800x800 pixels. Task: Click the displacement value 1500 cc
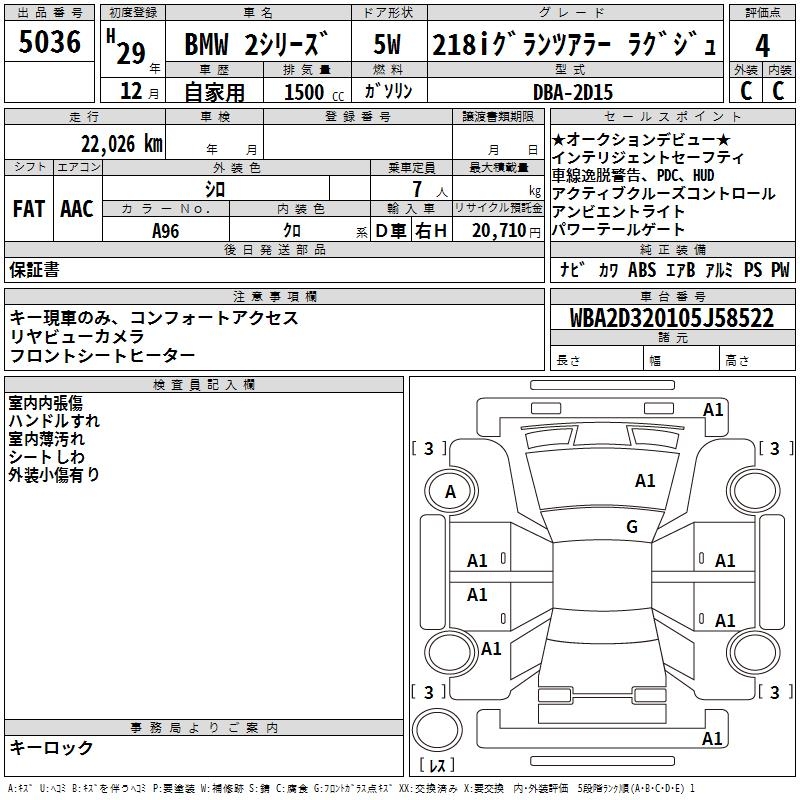pos(313,92)
